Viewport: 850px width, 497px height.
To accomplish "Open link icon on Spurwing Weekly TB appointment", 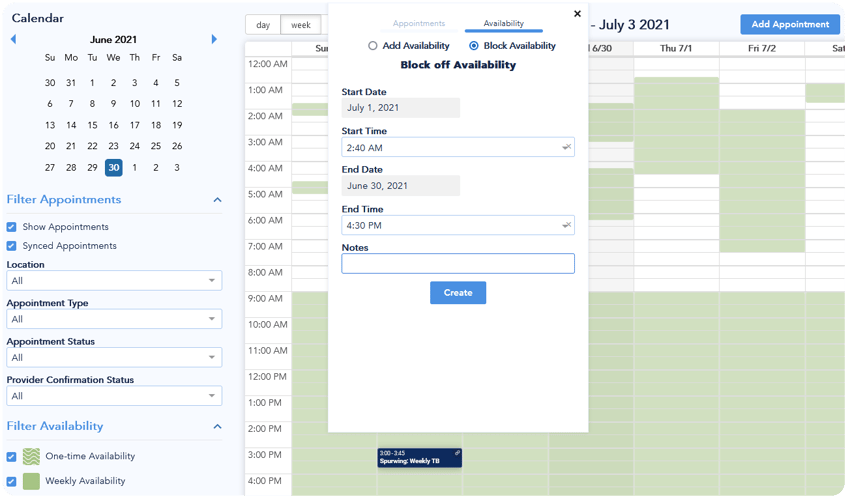I will coord(457,453).
